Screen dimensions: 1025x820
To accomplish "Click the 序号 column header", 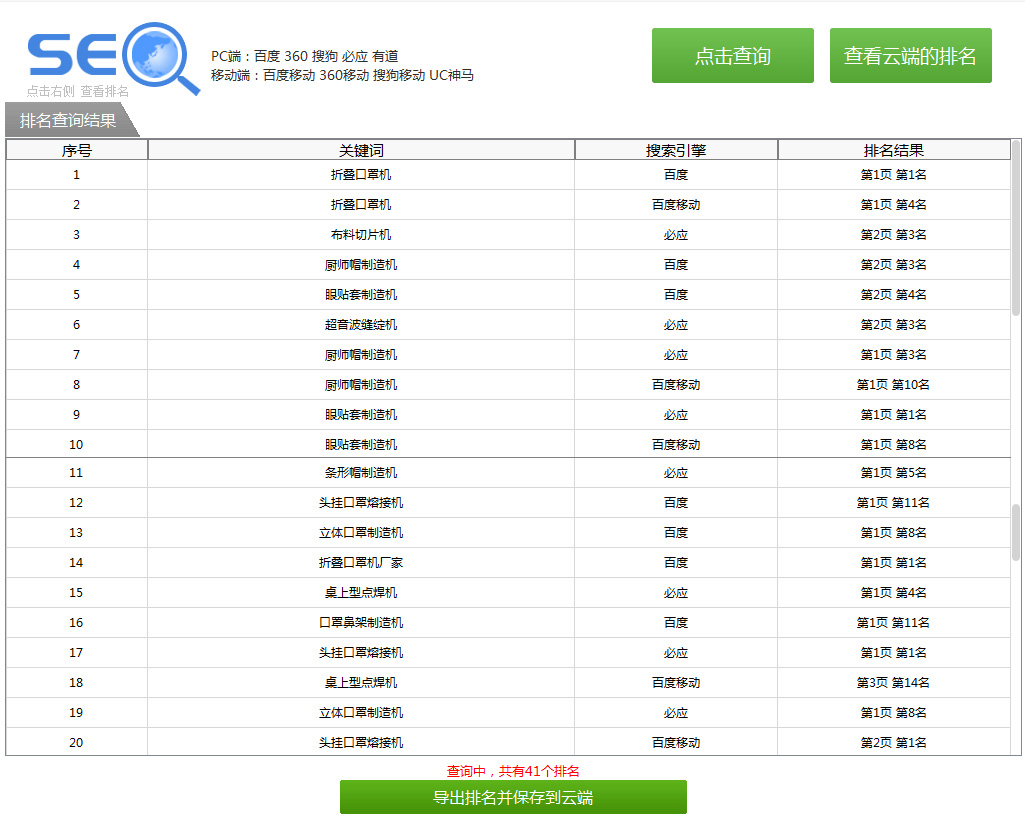I will pos(76,150).
